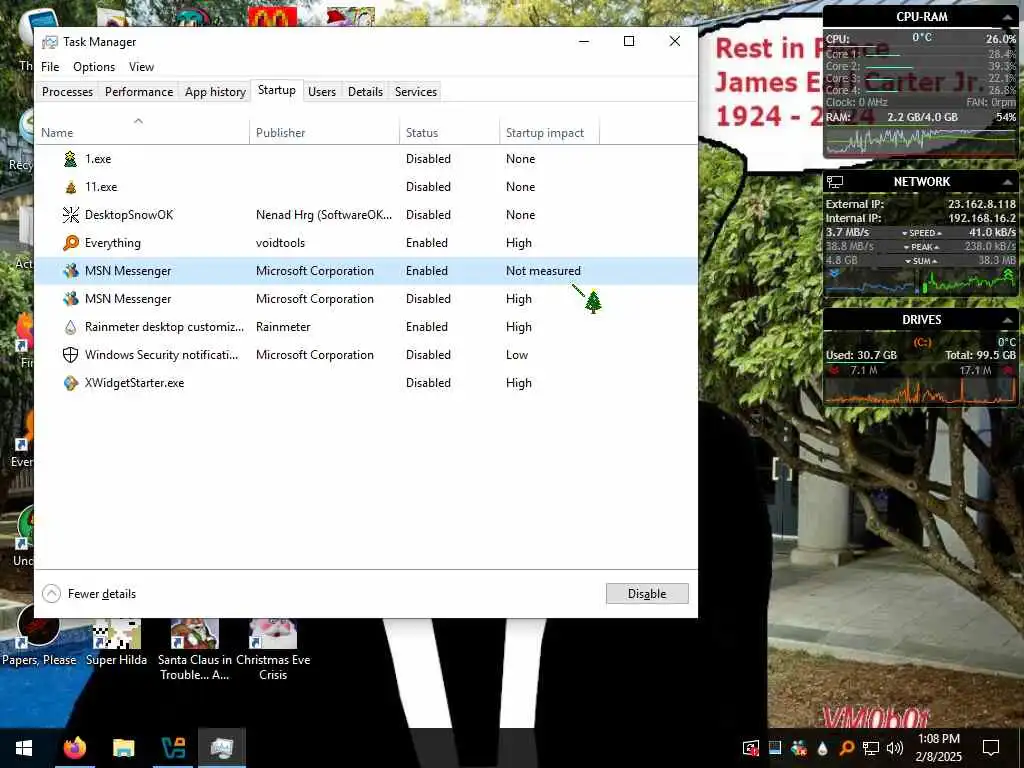
Task: Click the Windows Security row's Low impact
Action: 517,355
